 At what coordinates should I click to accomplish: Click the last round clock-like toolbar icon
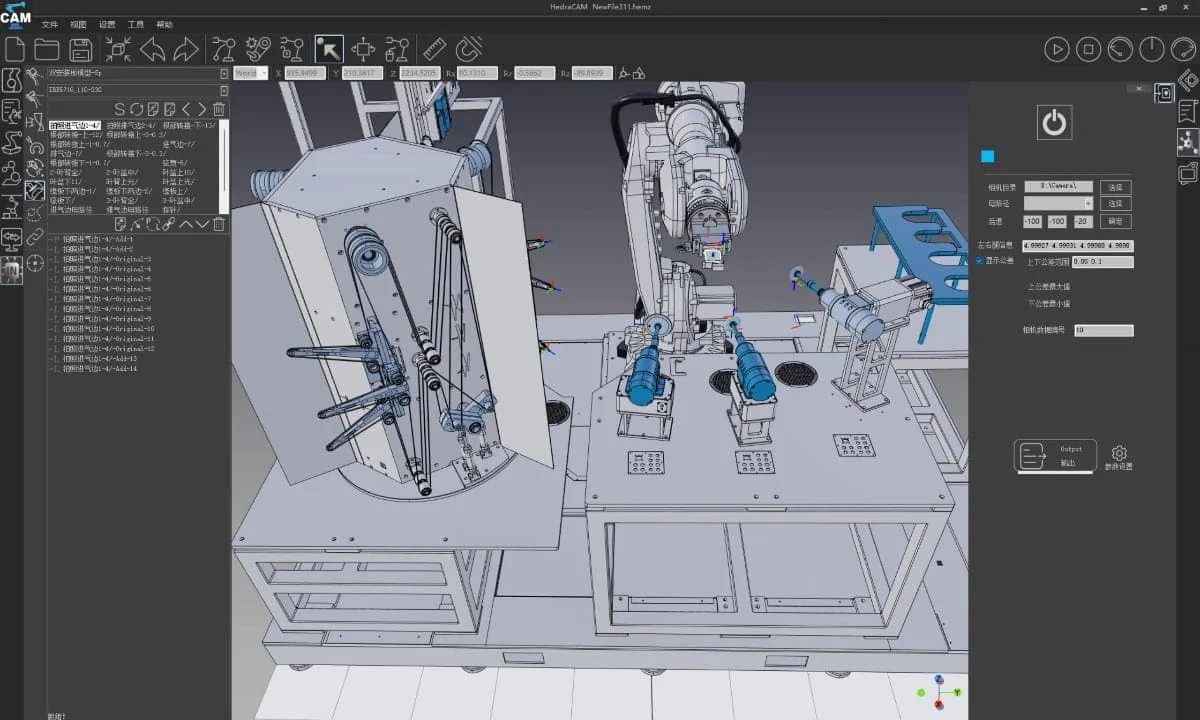(x=1184, y=49)
